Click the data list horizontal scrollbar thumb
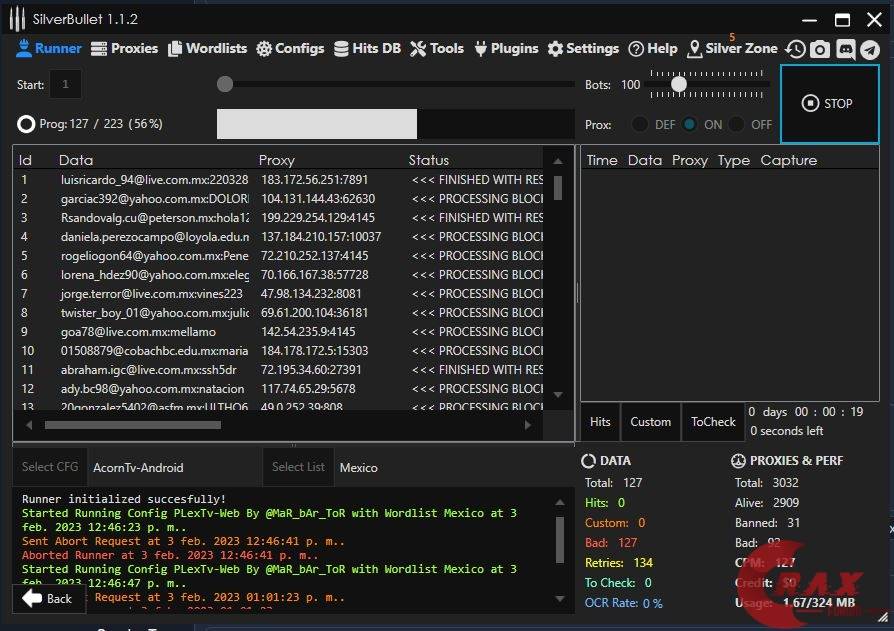This screenshot has width=894, height=631. tap(132, 425)
